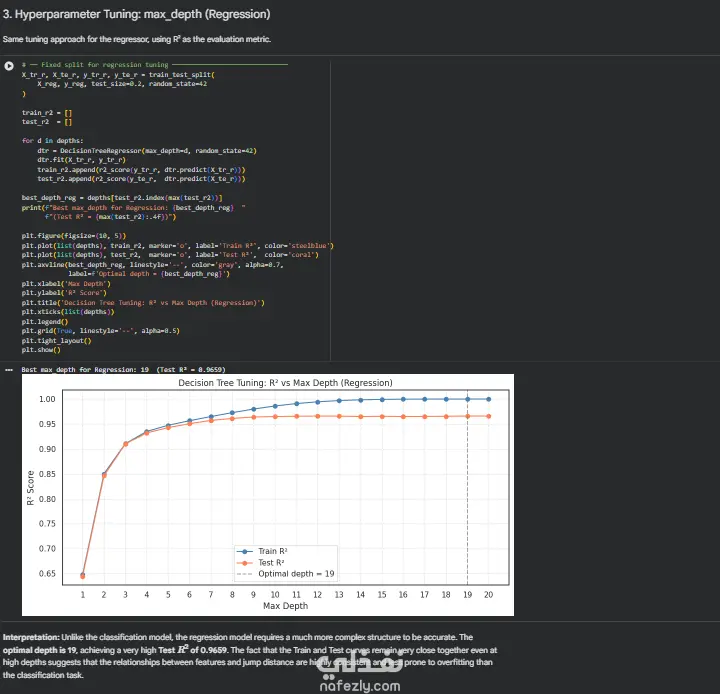Click the x-axis tick label 20
This screenshot has width=720, height=694.
coord(489,594)
